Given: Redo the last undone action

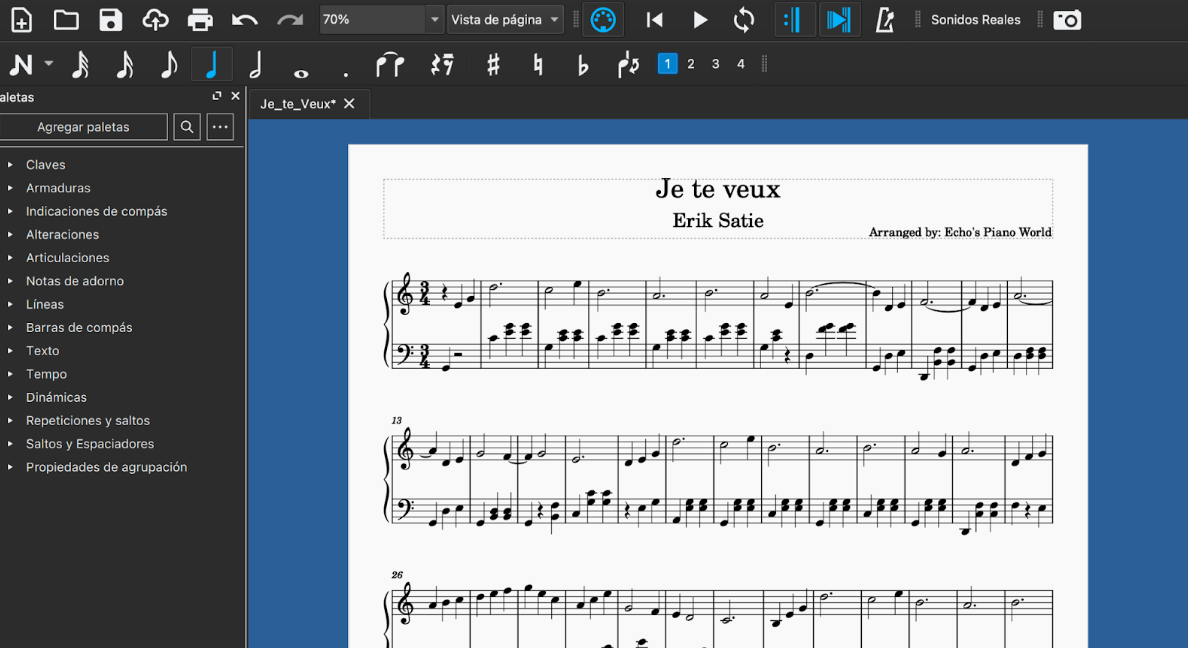Looking at the screenshot, I should (x=289, y=20).
